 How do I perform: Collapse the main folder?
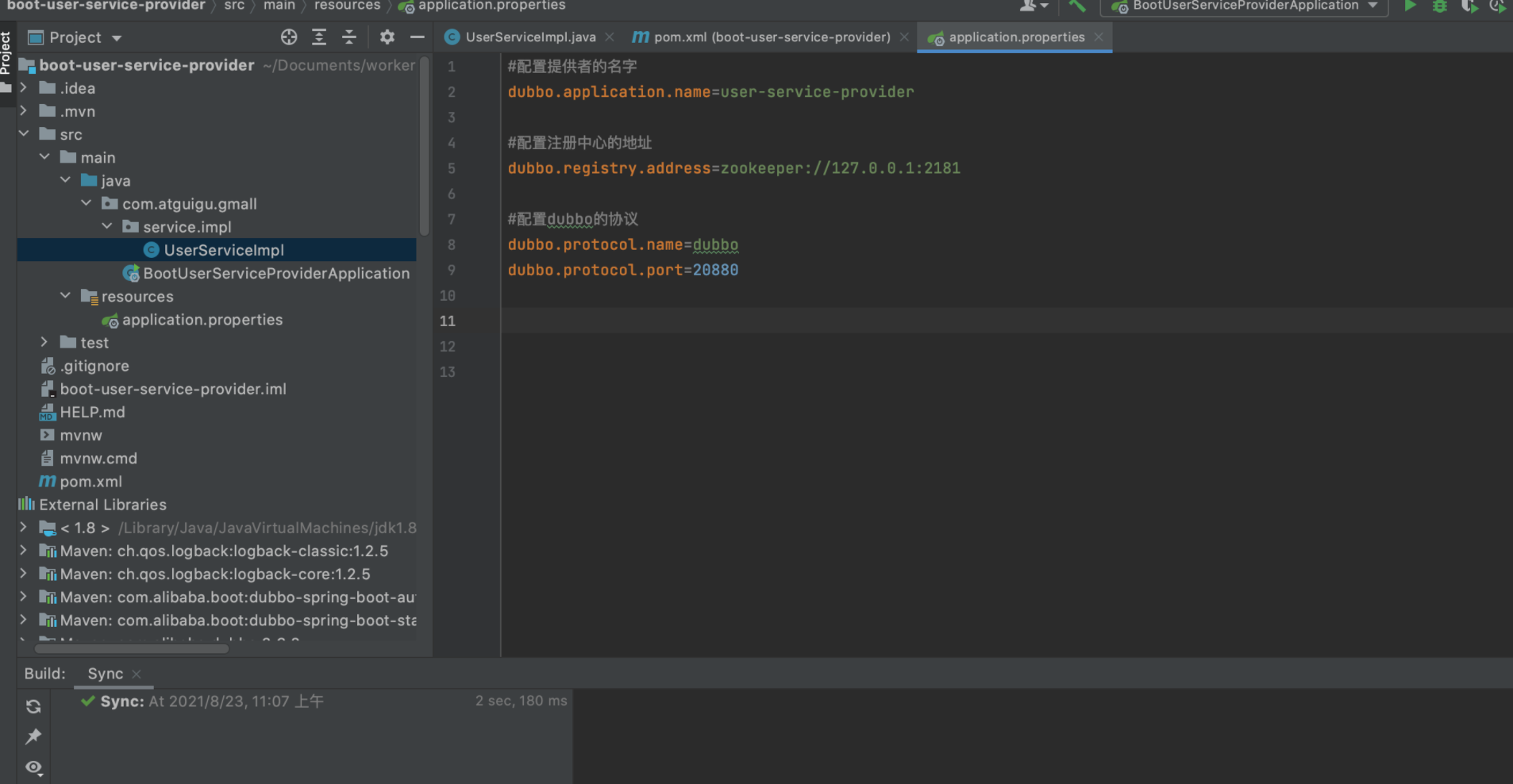click(x=44, y=157)
